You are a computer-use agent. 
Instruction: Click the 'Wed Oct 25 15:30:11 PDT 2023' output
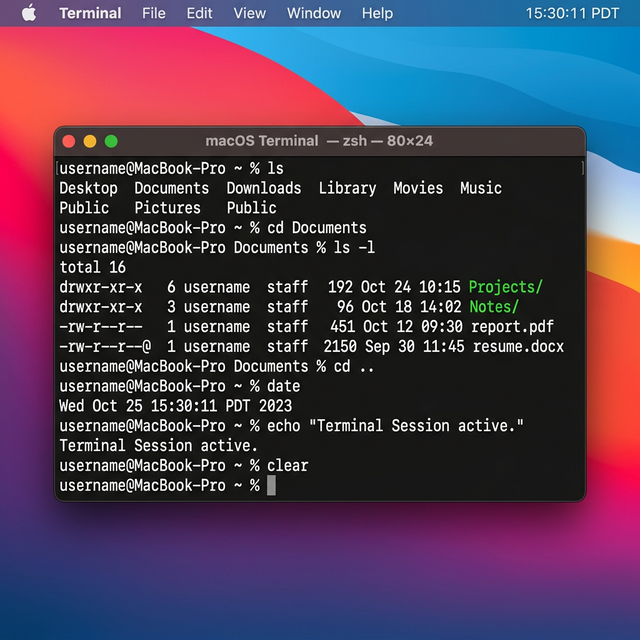click(176, 406)
